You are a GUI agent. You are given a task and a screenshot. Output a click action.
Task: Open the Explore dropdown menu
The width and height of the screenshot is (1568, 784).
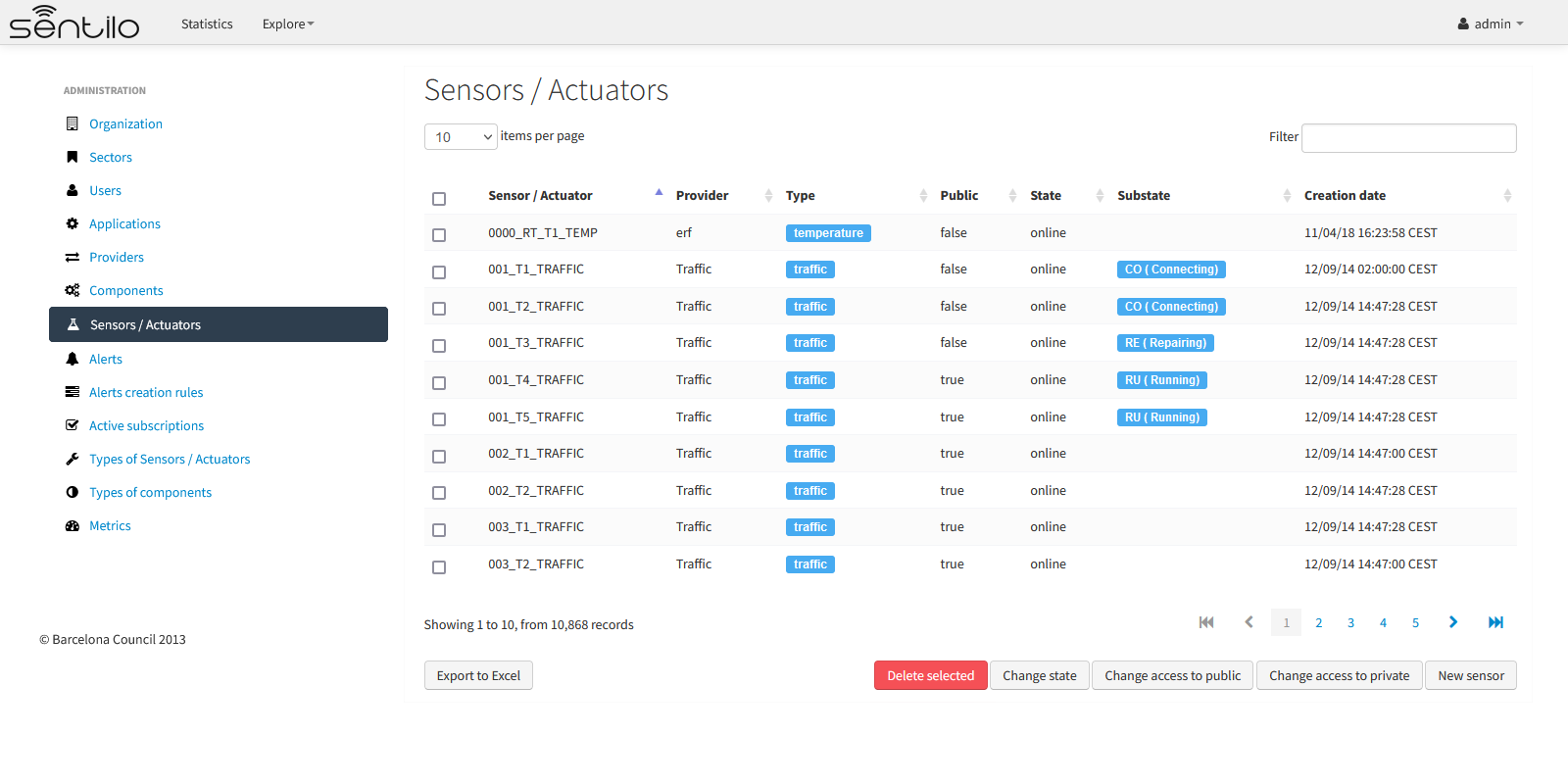[x=288, y=24]
